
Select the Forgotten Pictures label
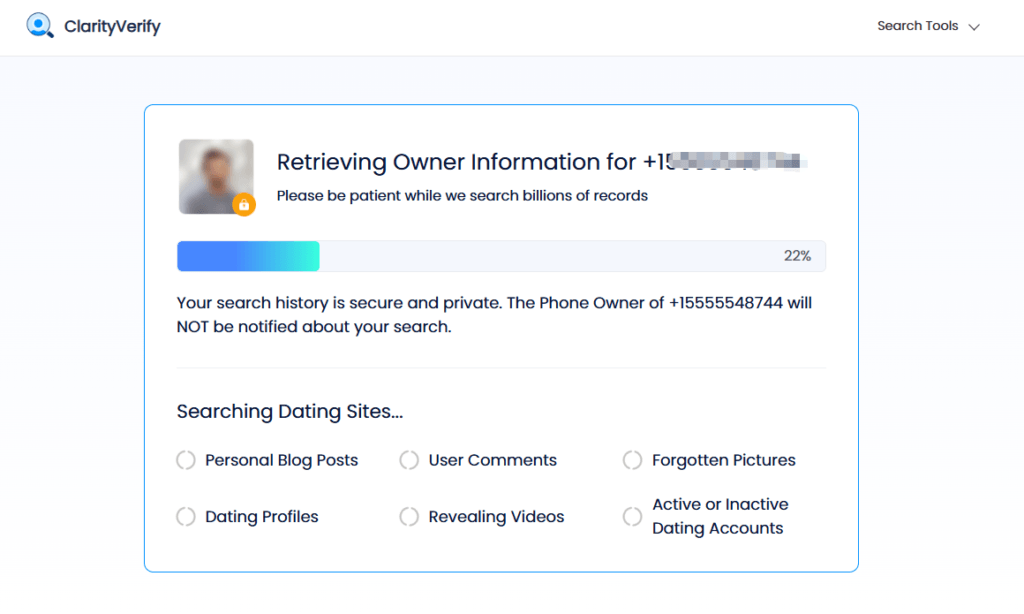[x=724, y=460]
